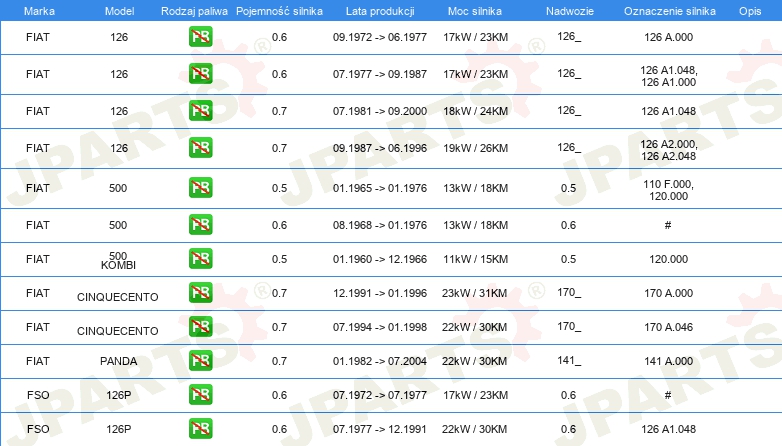Click the fuel icon in the 08.1968 -> 01.1976 row
Image resolution: width=782 pixels, height=446 pixels.
(200, 224)
